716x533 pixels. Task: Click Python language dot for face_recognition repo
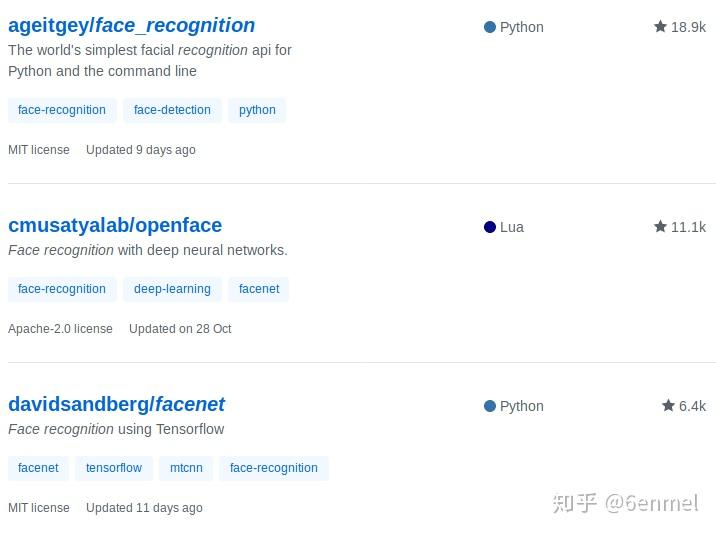[x=490, y=27]
